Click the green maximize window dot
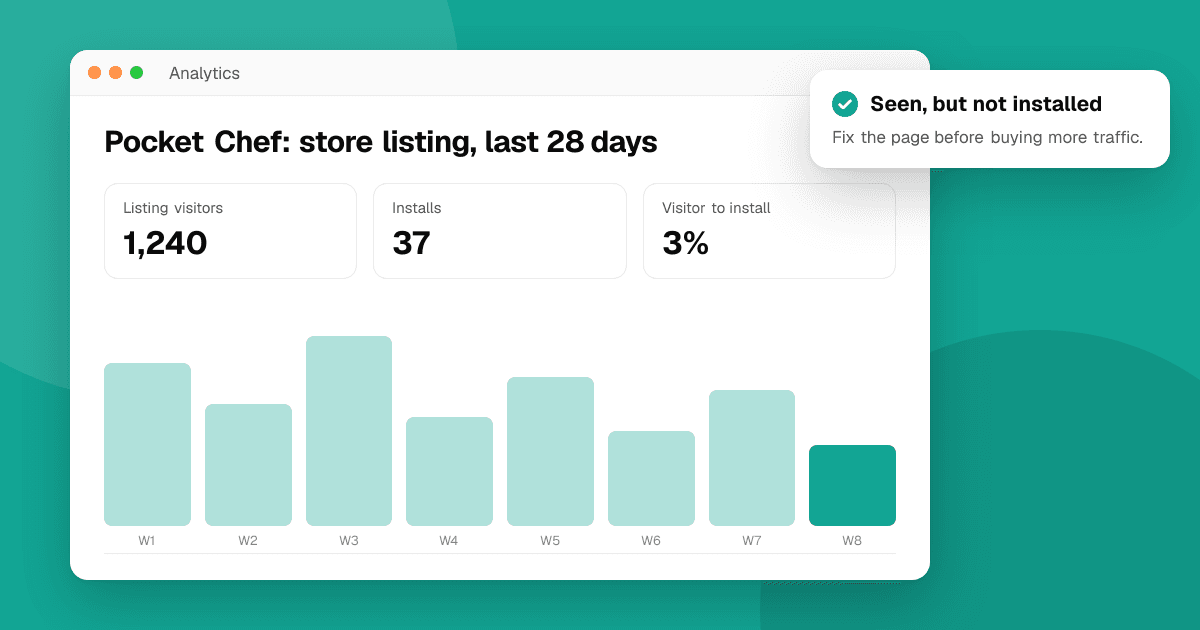The width and height of the screenshot is (1200, 630). pos(137,73)
